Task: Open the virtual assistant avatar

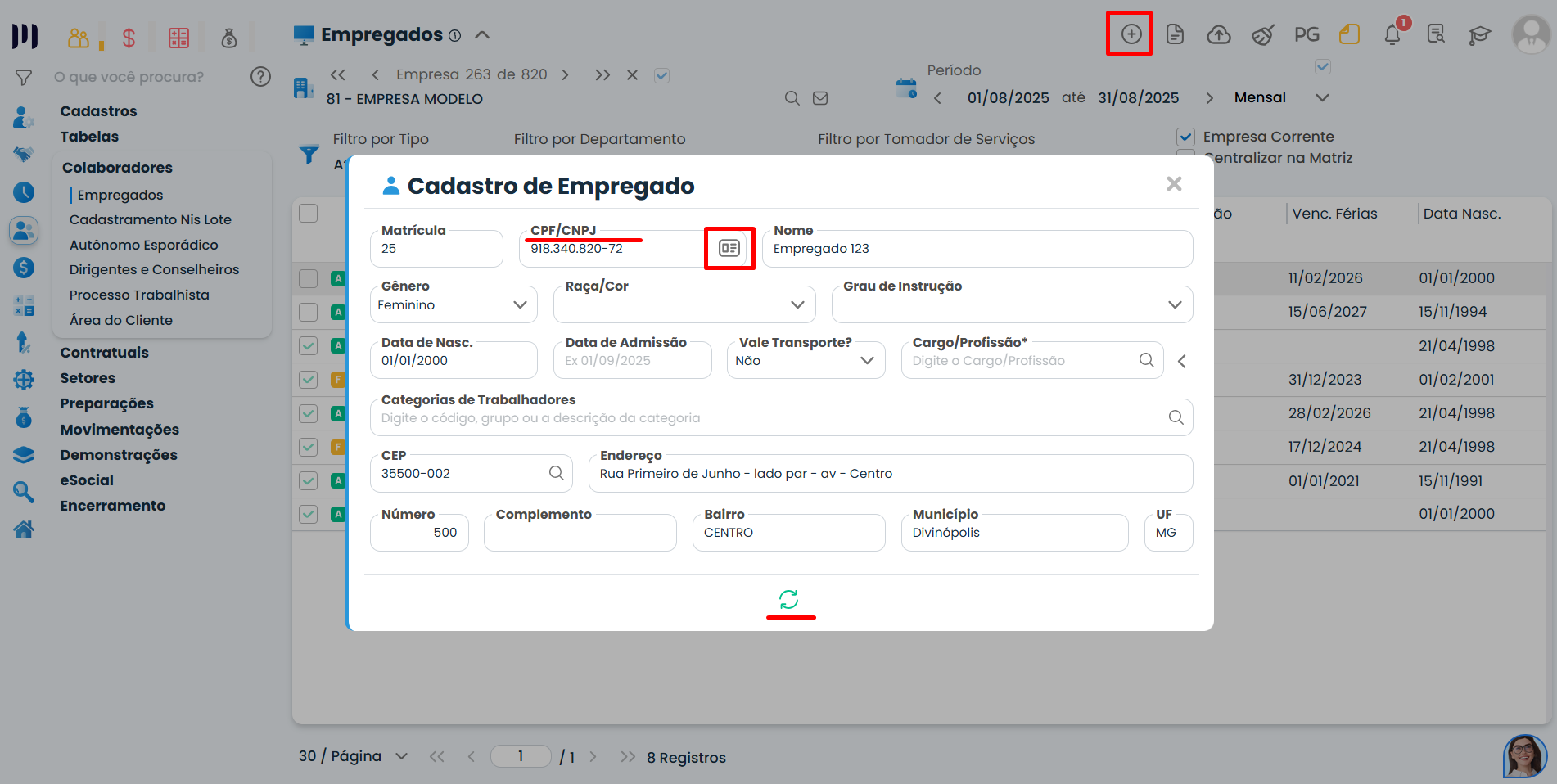Action: pos(1524,755)
